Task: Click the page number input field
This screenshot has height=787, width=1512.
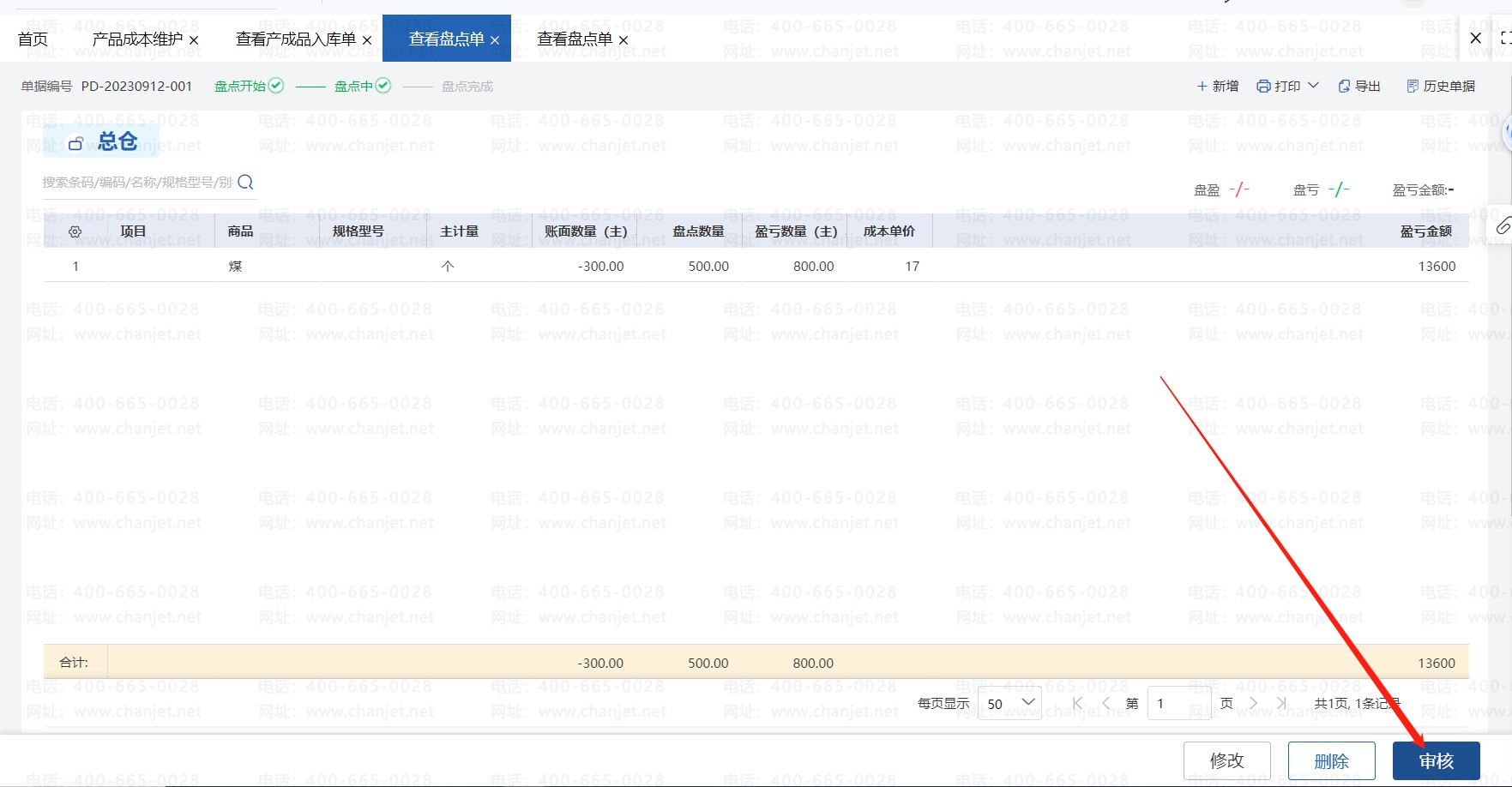Action: click(x=1179, y=703)
